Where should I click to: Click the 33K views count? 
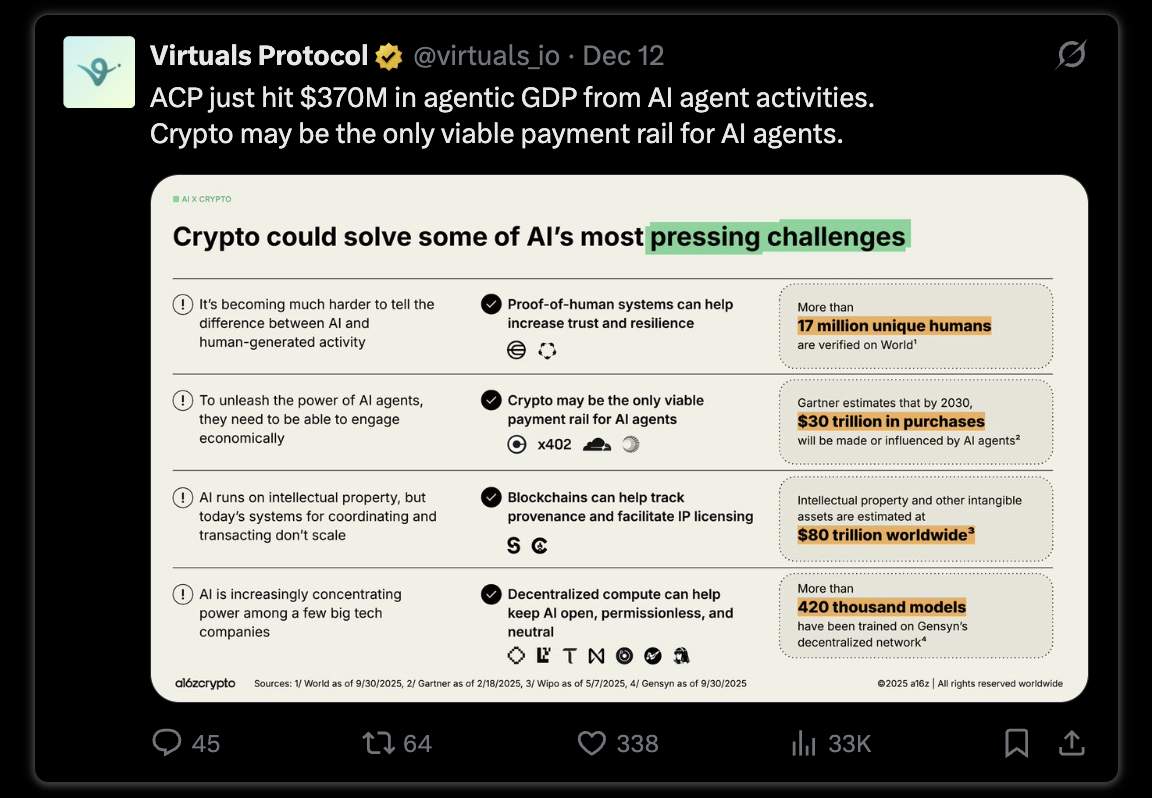[850, 744]
